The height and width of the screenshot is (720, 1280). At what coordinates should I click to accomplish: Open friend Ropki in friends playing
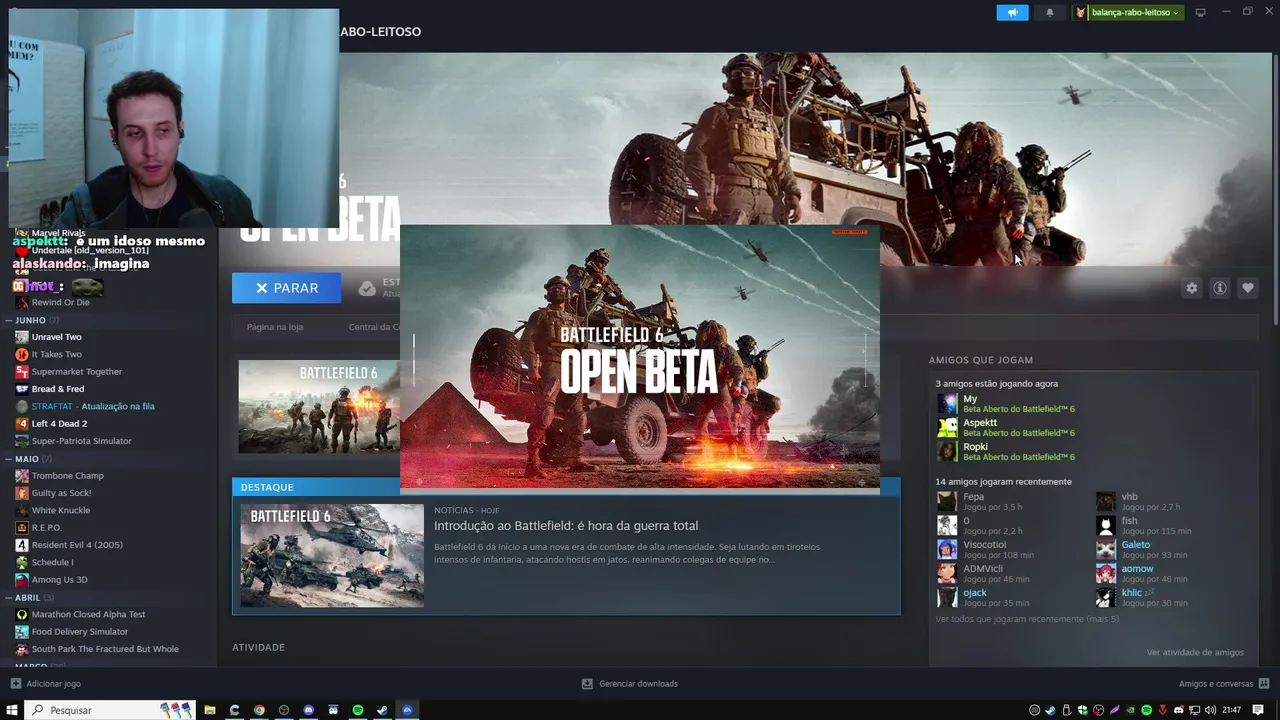[x=1005, y=452]
